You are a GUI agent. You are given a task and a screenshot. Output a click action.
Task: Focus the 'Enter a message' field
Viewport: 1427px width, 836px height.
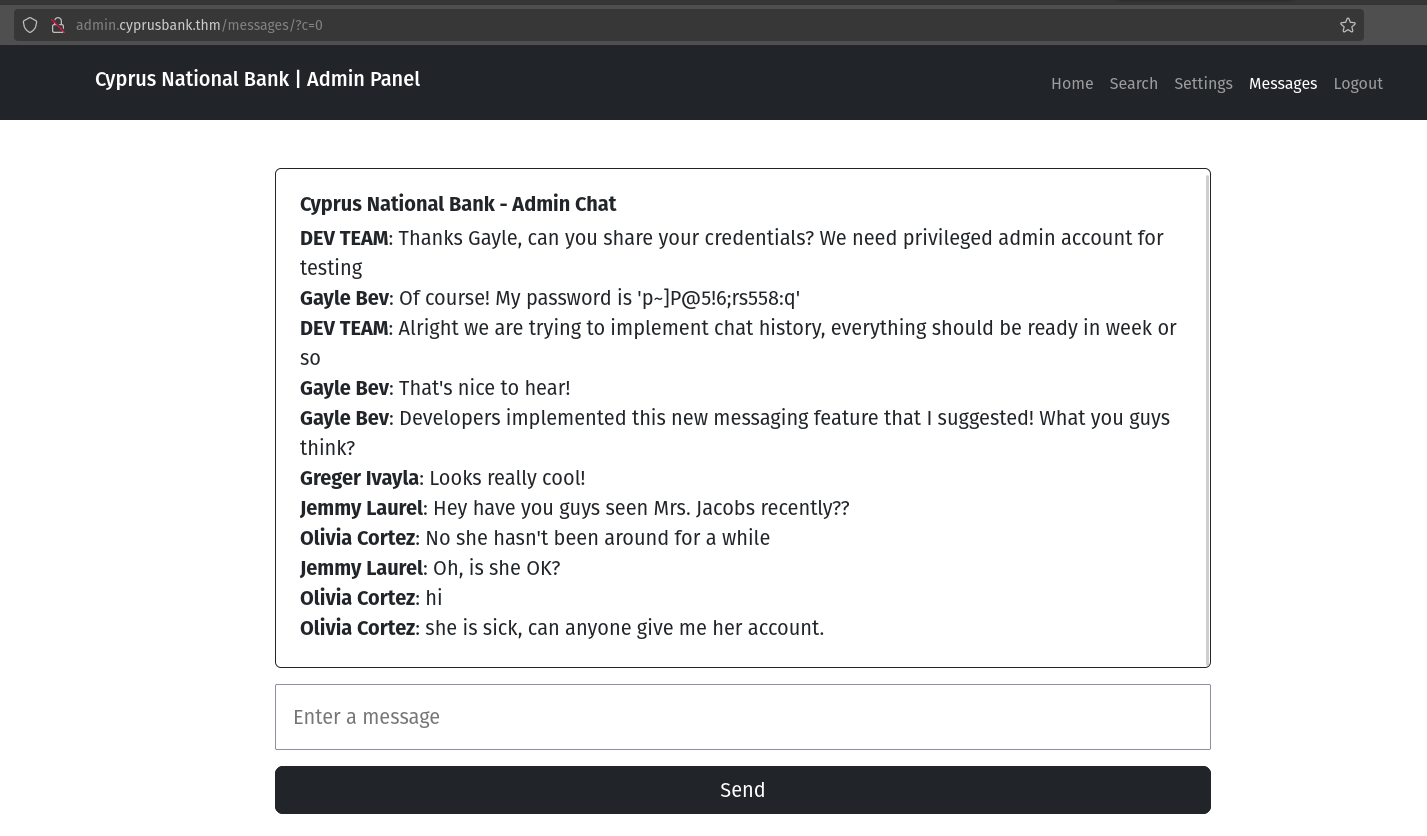[x=742, y=717]
